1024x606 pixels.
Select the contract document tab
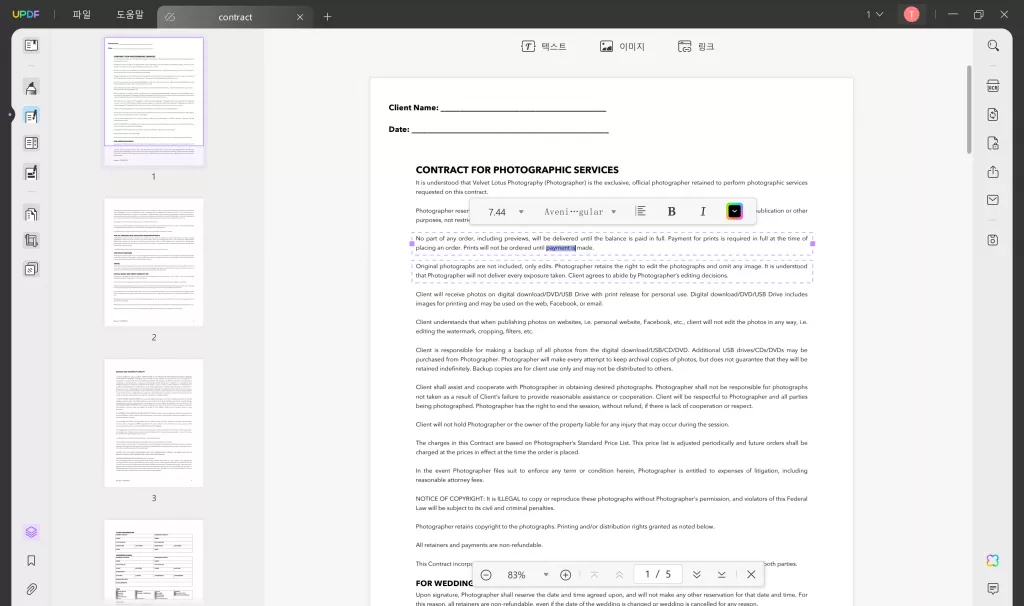pyautogui.click(x=234, y=17)
